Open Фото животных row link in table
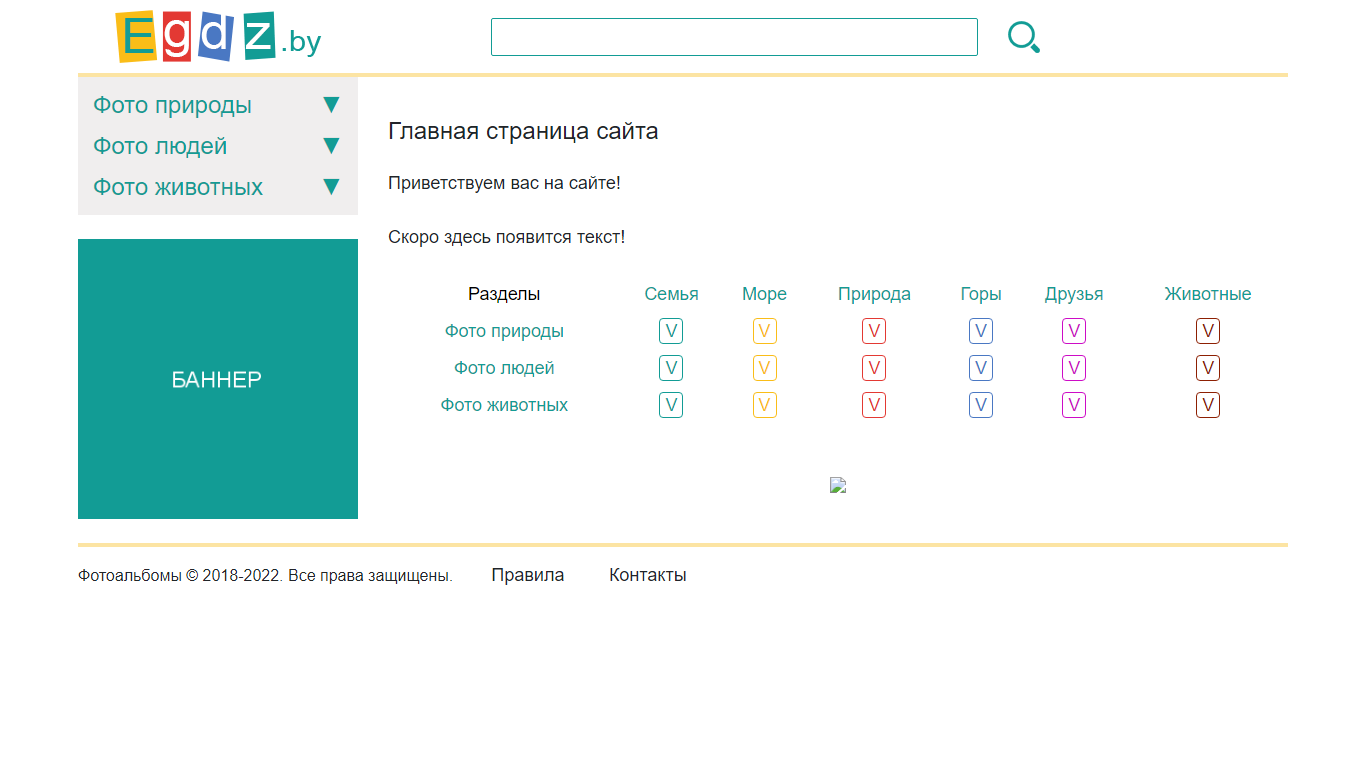This screenshot has height=768, width=1366. (x=504, y=405)
